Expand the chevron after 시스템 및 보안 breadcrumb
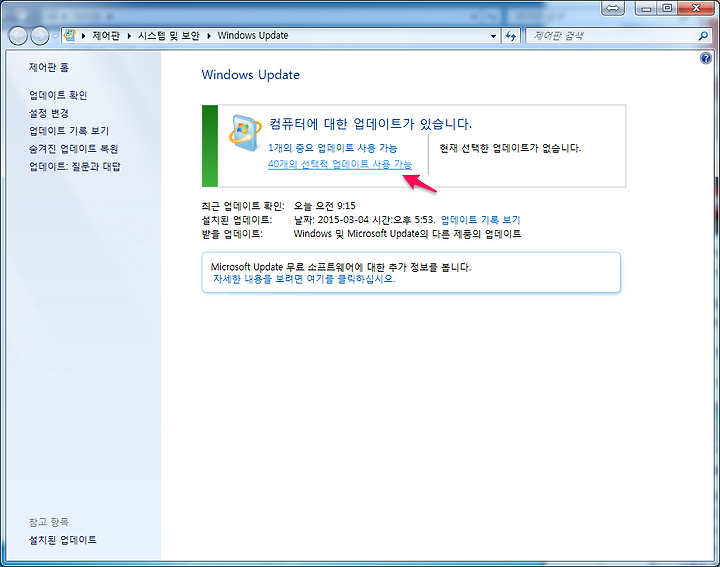This screenshot has height=567, width=720. (208, 36)
